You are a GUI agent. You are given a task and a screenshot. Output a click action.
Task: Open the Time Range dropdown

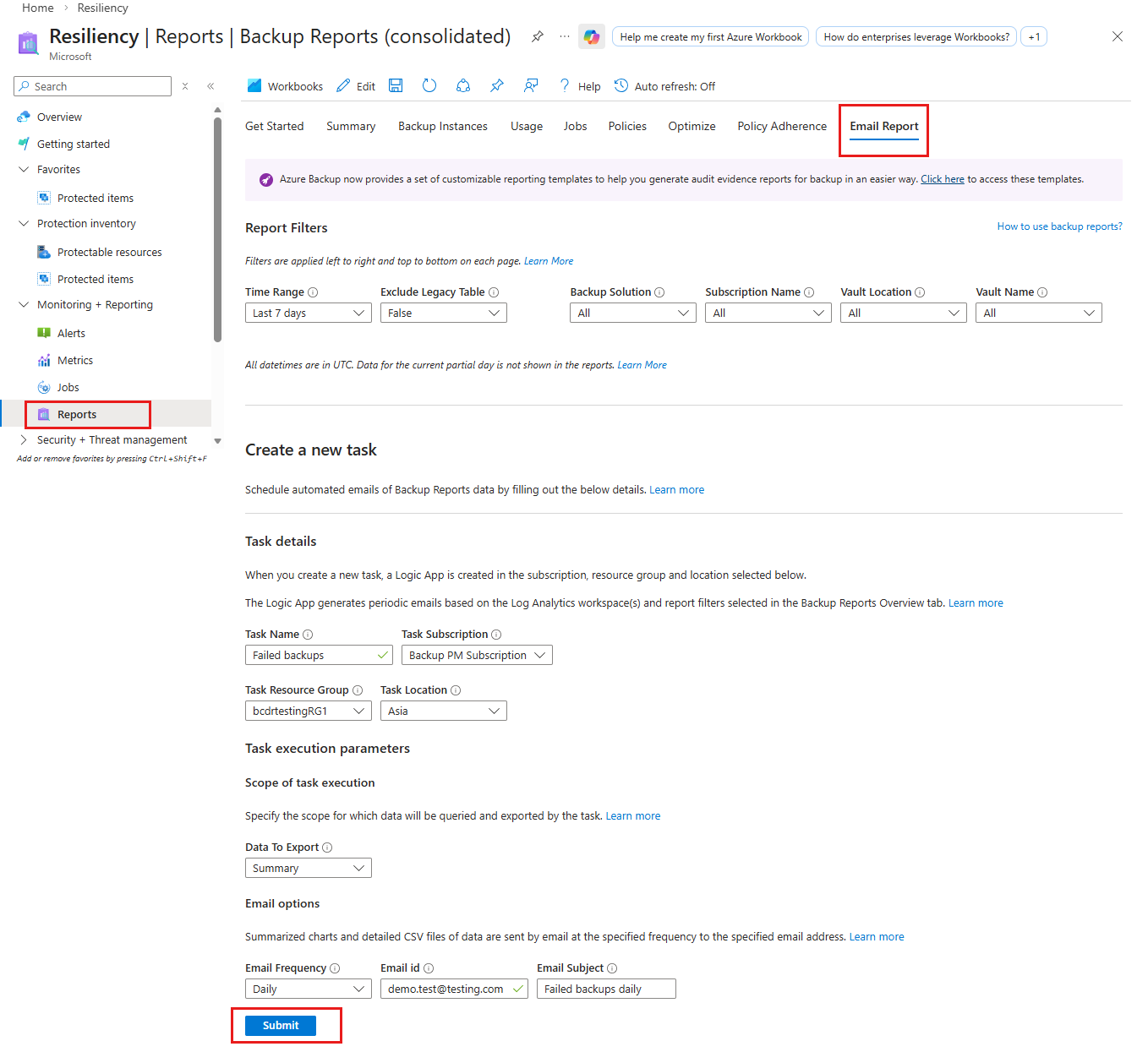(x=309, y=313)
